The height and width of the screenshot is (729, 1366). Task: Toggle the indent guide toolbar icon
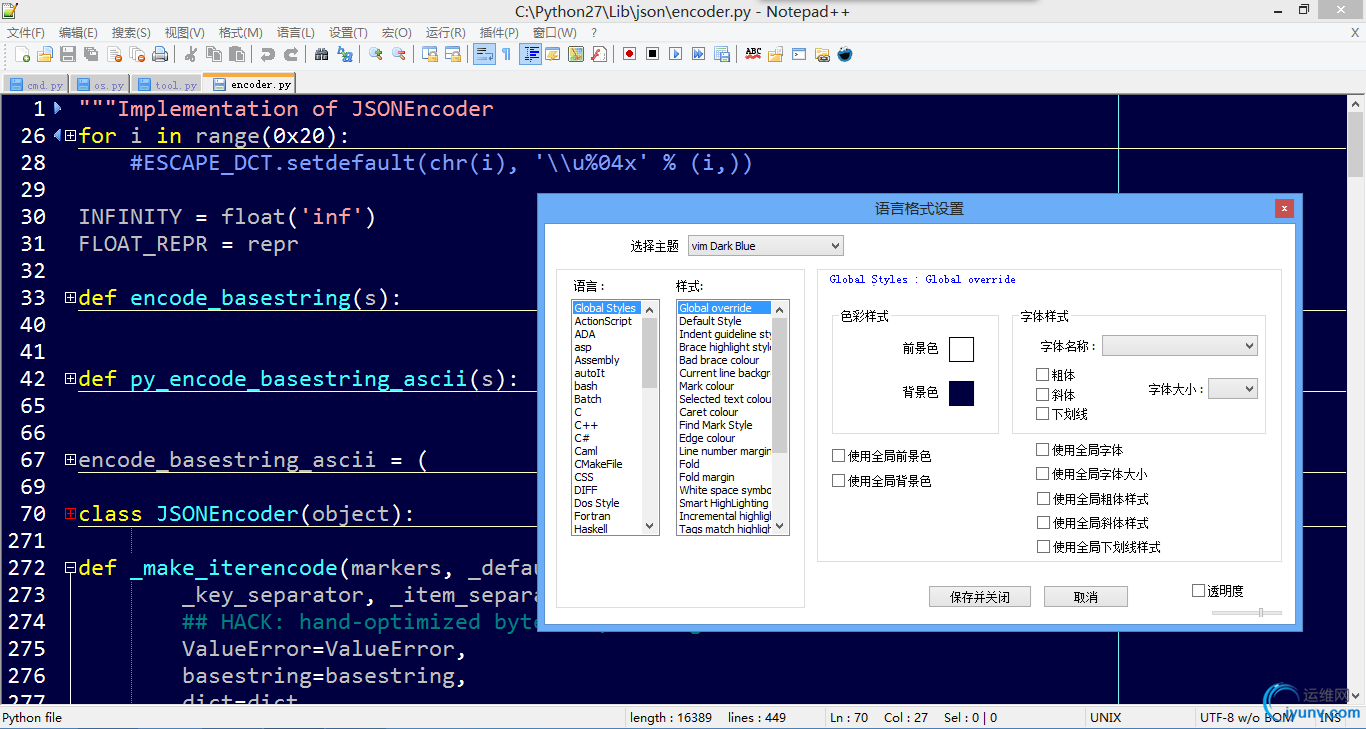click(530, 54)
